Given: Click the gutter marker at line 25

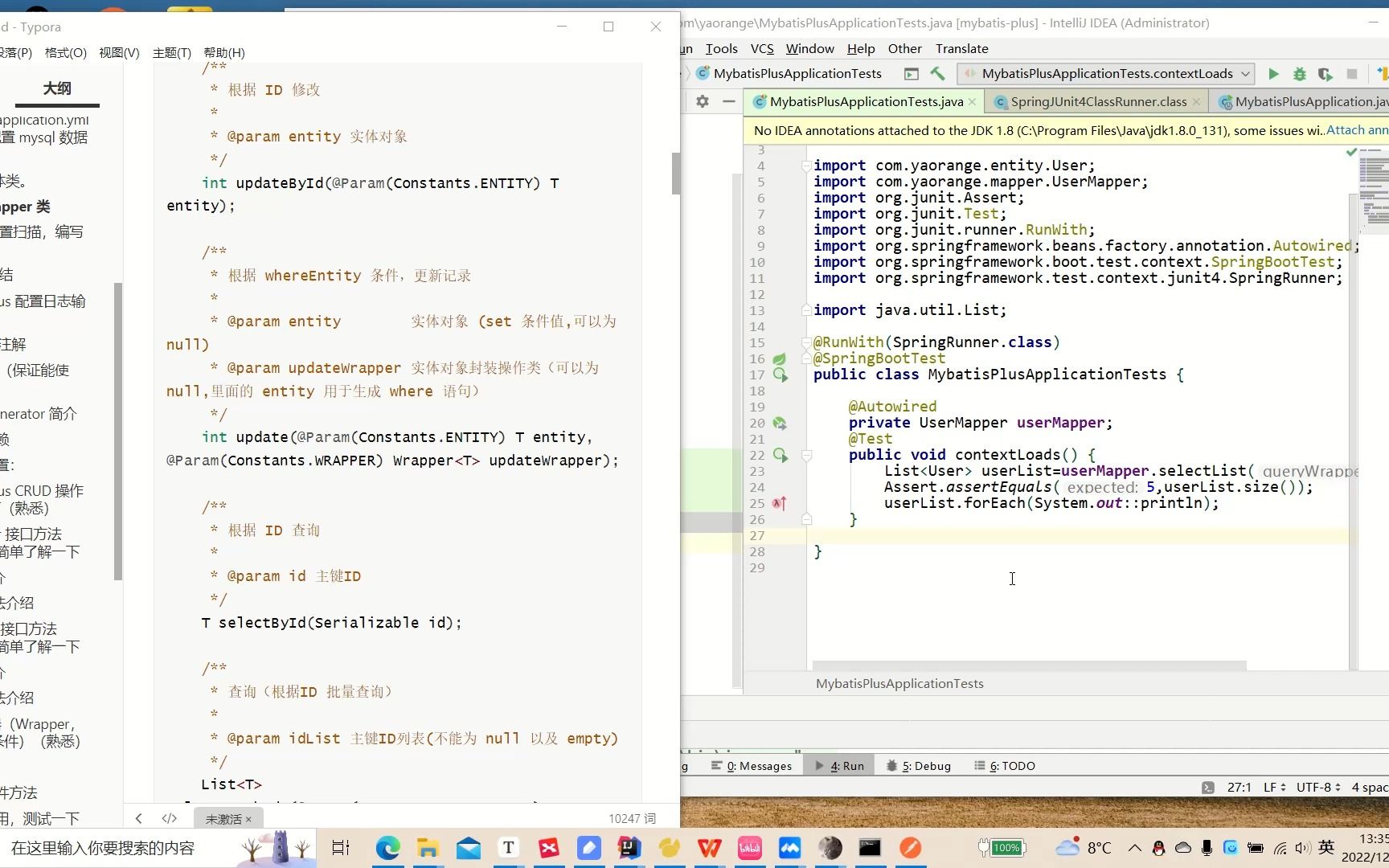Looking at the screenshot, I should pyautogui.click(x=779, y=503).
